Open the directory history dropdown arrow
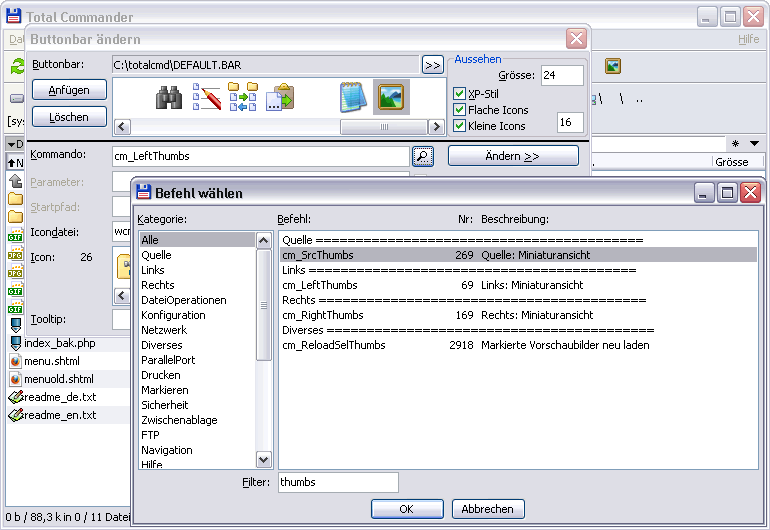This screenshot has height=530, width=770. coord(754,143)
